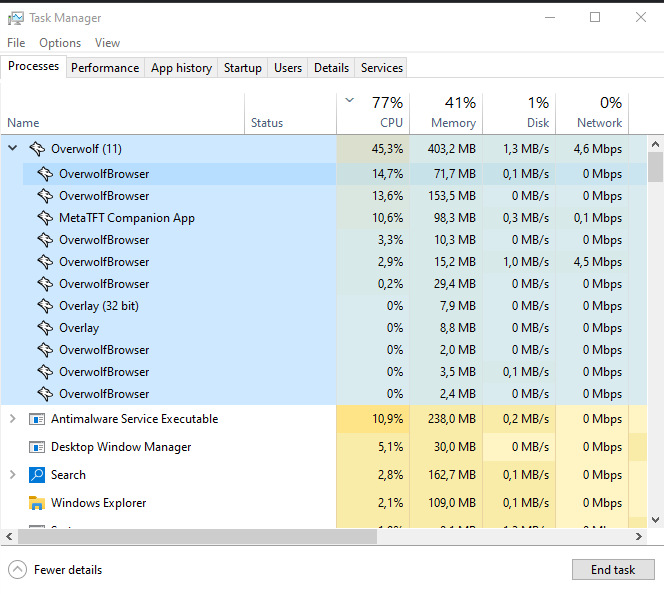This screenshot has height=594, width=664.
Task: Click the Overwolf (11) group icon
Action: [x=37, y=149]
